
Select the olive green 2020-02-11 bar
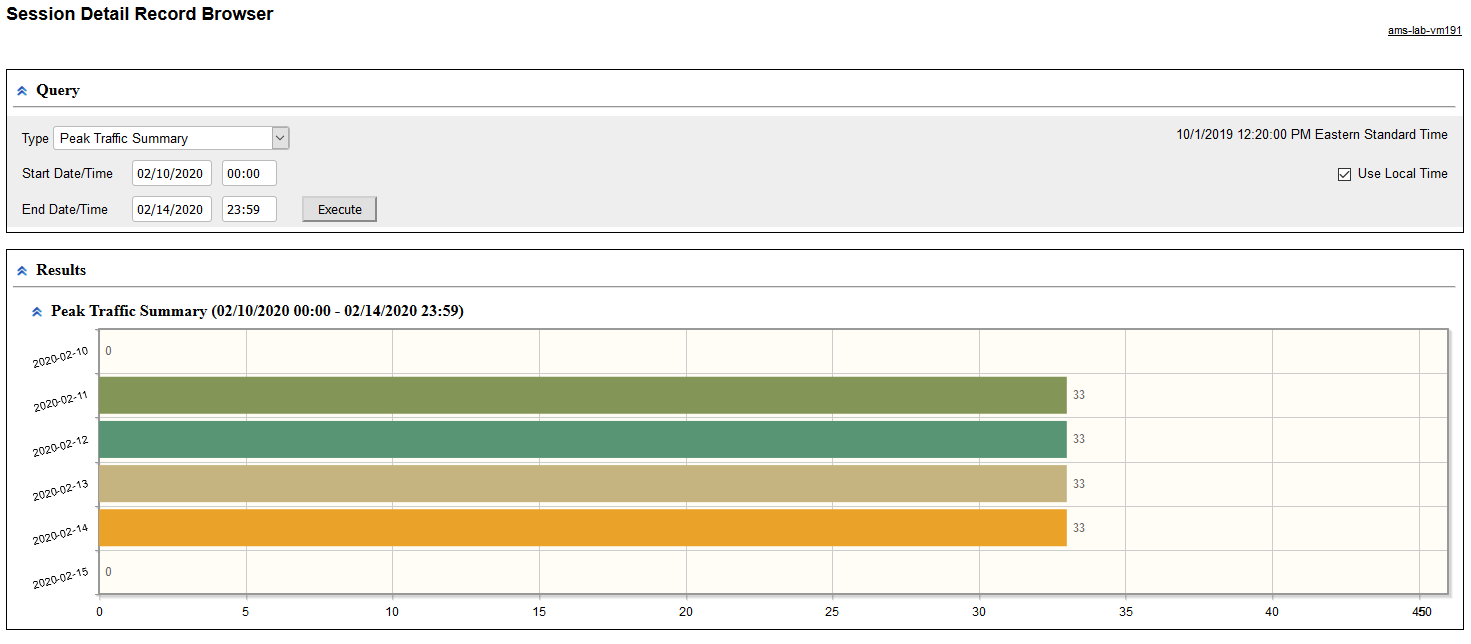[583, 395]
